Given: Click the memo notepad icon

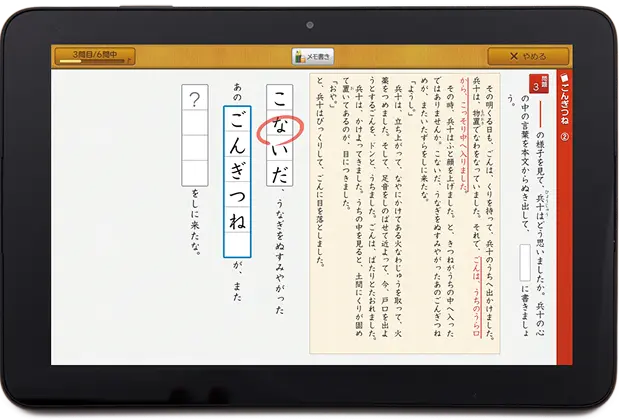Looking at the screenshot, I should [298, 57].
